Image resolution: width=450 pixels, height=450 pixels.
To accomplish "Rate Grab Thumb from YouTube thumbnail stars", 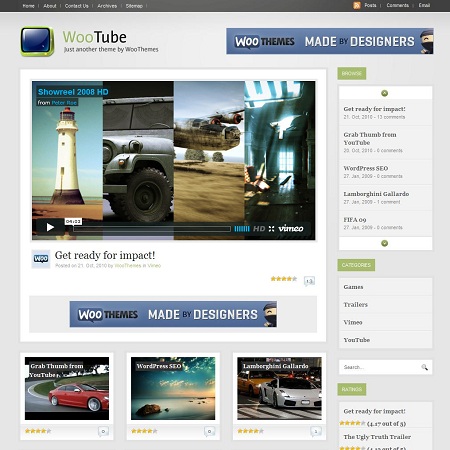I will click(38, 431).
